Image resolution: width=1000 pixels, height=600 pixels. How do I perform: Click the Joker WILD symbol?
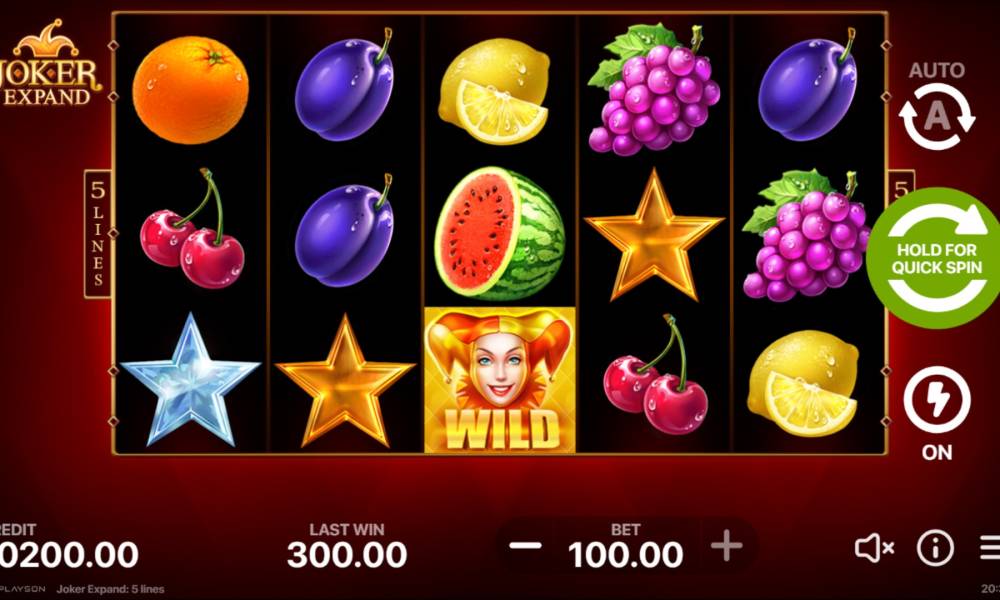pyautogui.click(x=499, y=380)
